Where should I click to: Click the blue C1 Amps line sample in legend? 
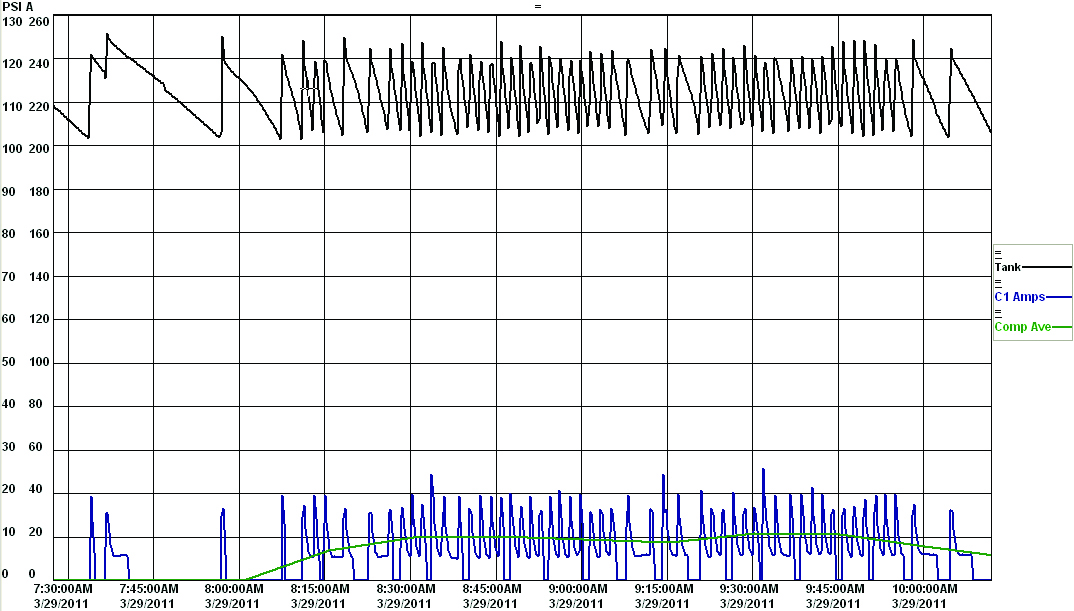(1058, 297)
